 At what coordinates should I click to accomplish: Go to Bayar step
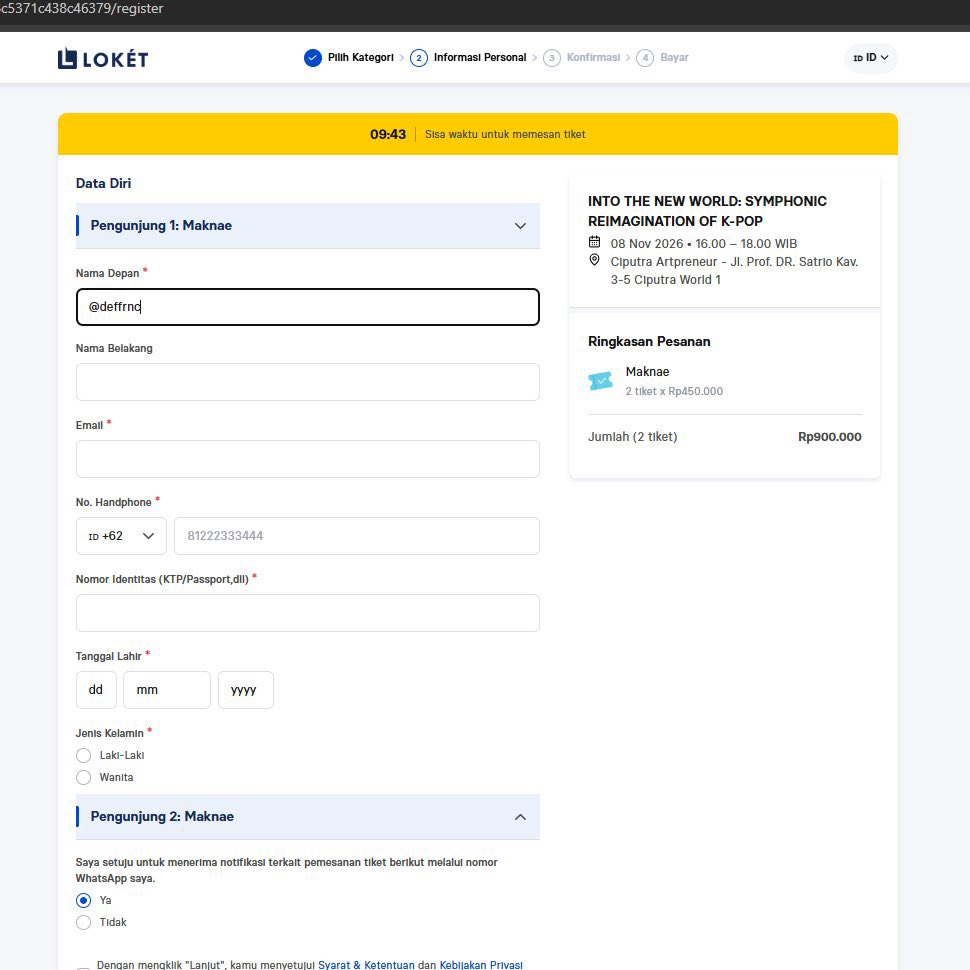(x=674, y=58)
